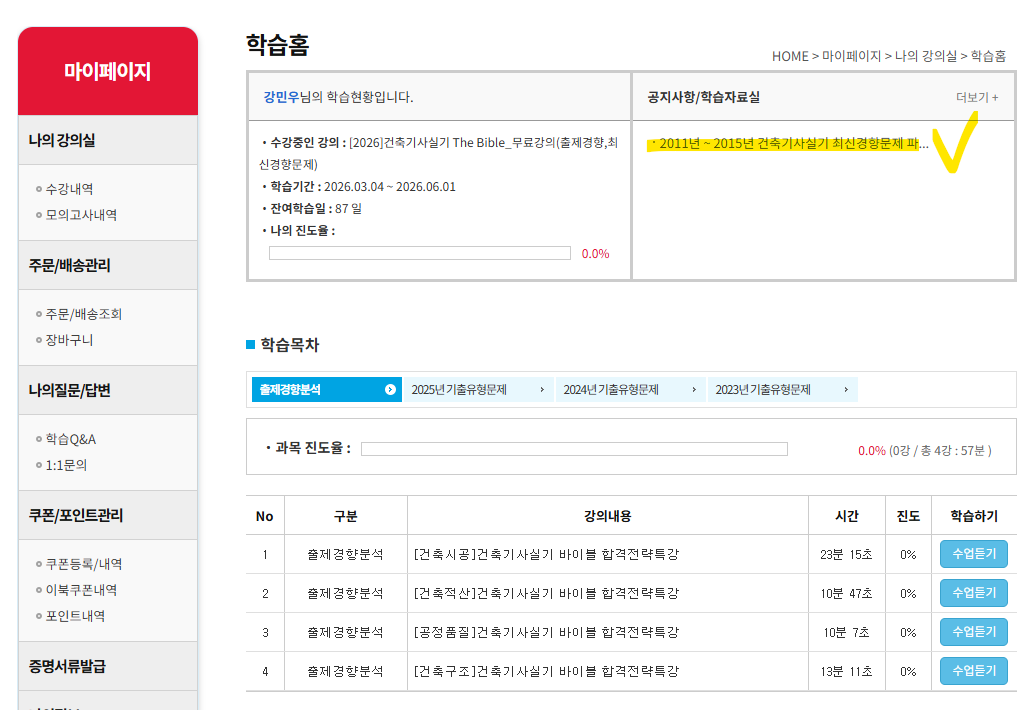Click the 나의 진도율 progress bar

tap(419, 253)
